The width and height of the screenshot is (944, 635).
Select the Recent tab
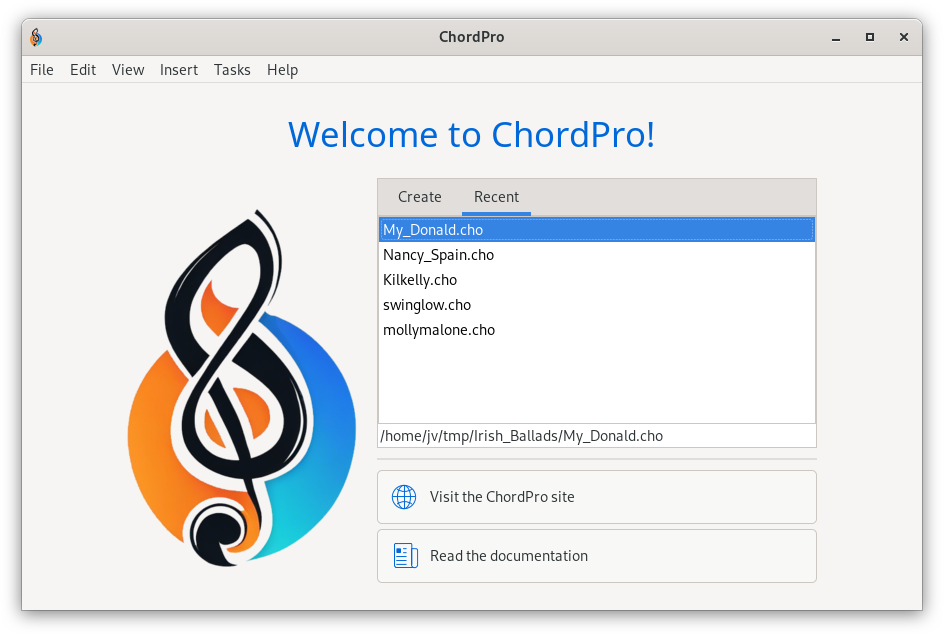496,197
